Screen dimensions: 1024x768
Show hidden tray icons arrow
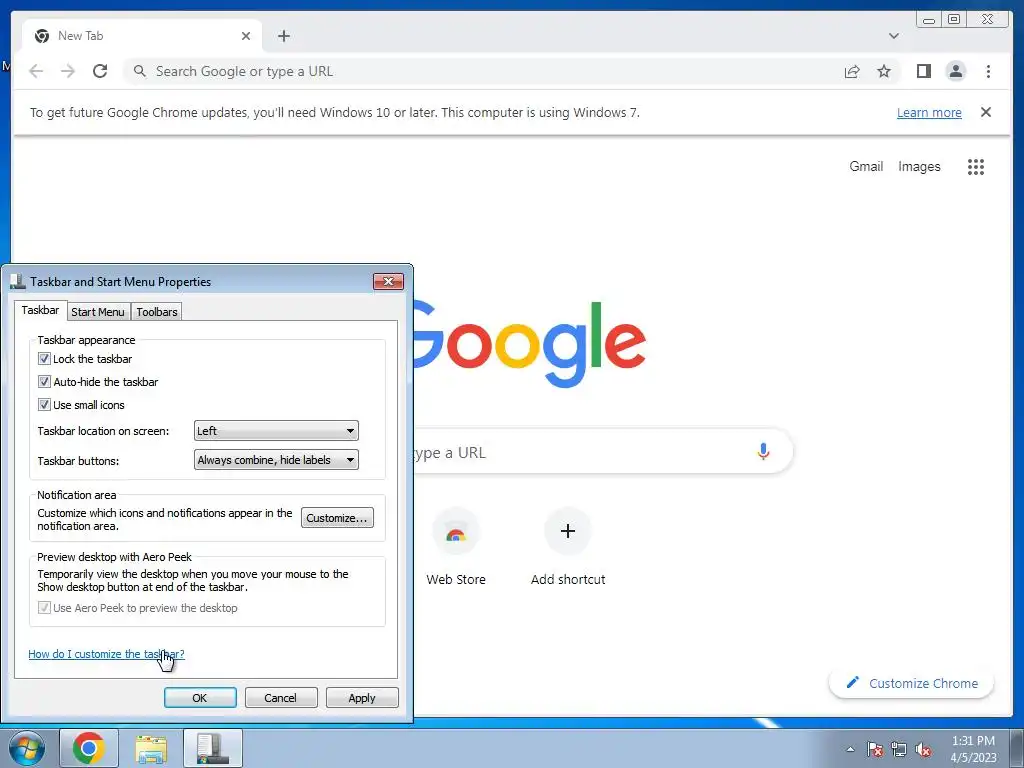coord(850,749)
